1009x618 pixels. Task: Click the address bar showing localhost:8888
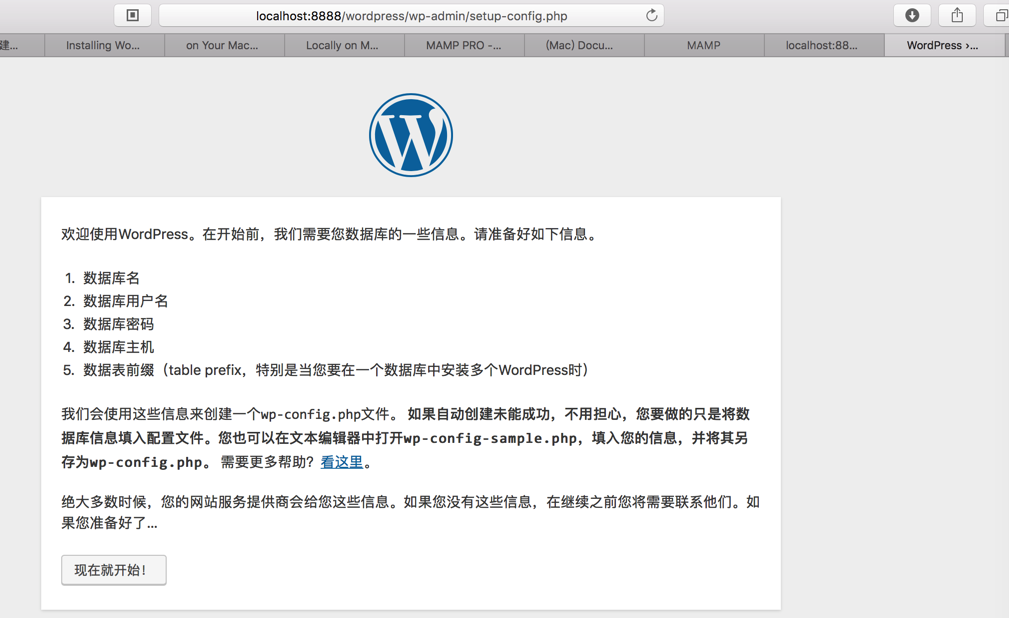point(411,15)
